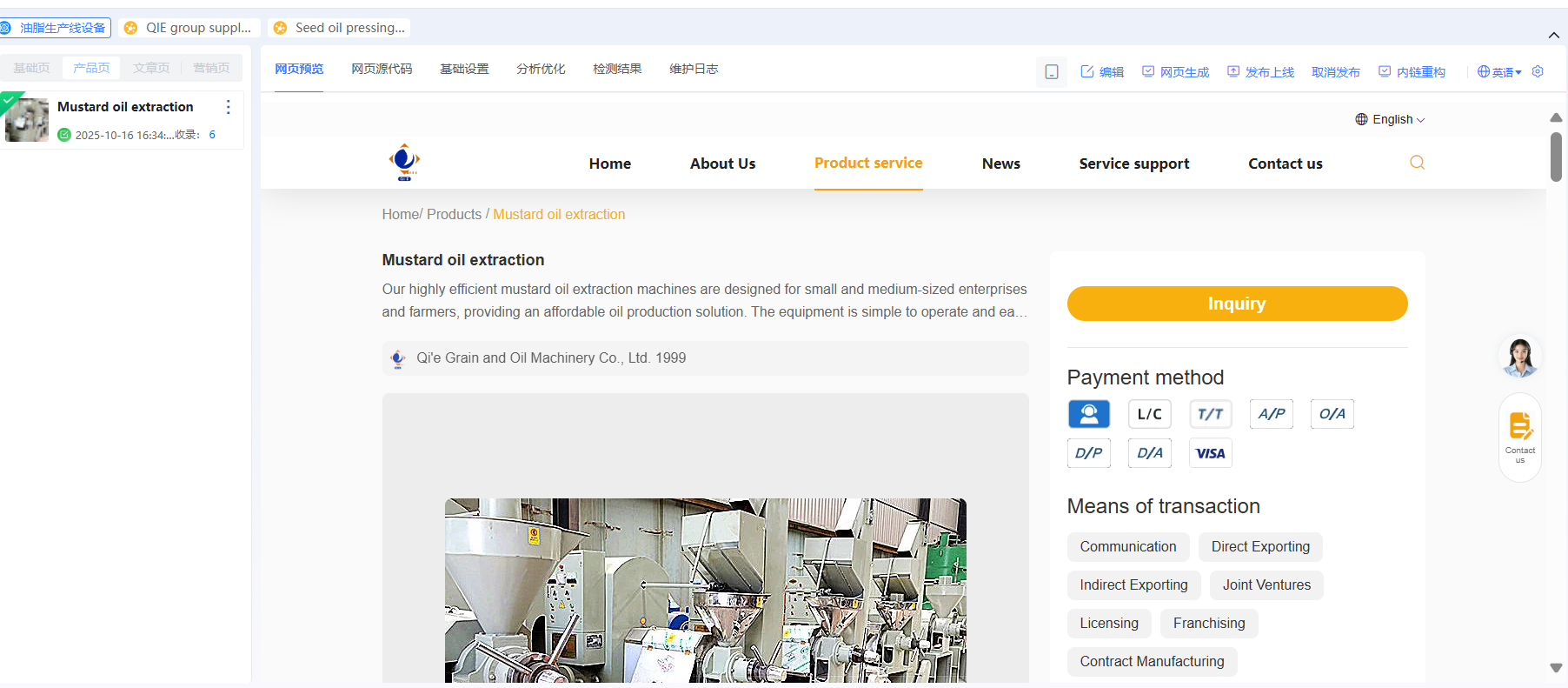
Task: Open the English site language dropdown
Action: click(x=1391, y=119)
